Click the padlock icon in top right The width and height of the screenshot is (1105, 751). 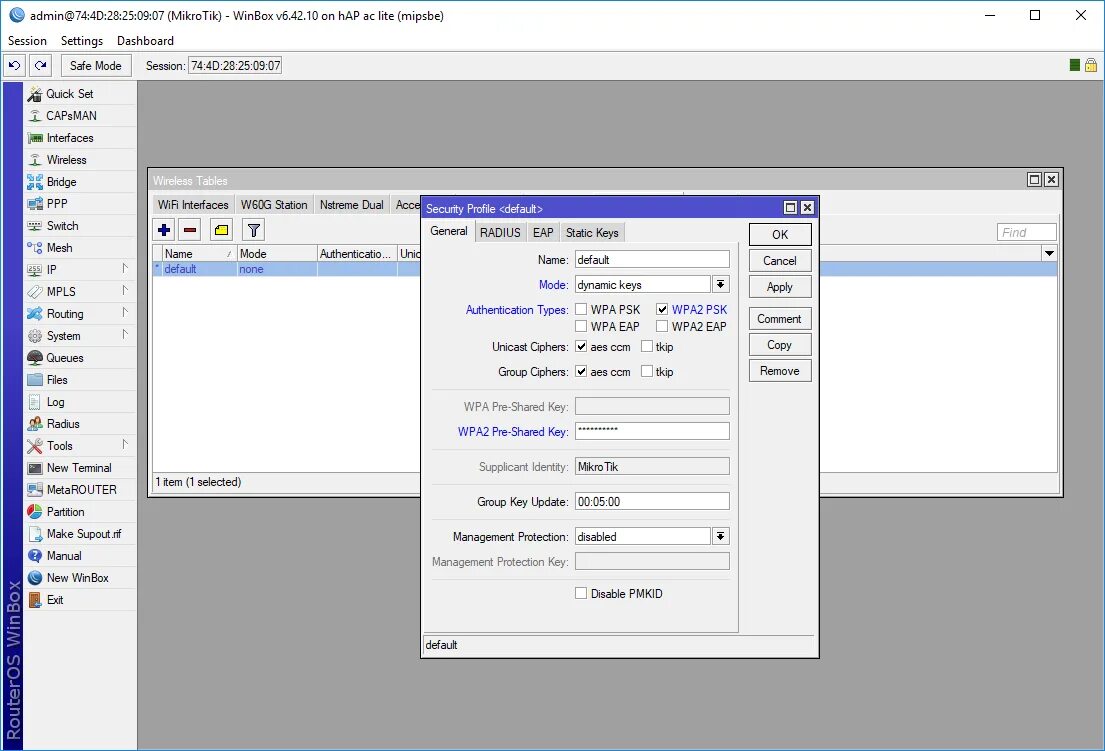(1091, 66)
